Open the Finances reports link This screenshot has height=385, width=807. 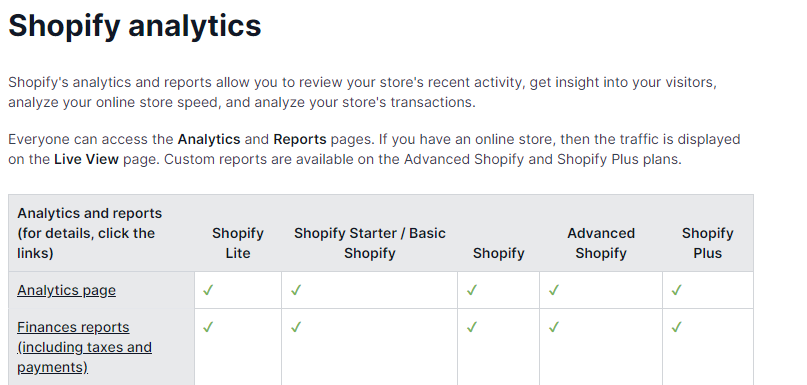point(84,347)
